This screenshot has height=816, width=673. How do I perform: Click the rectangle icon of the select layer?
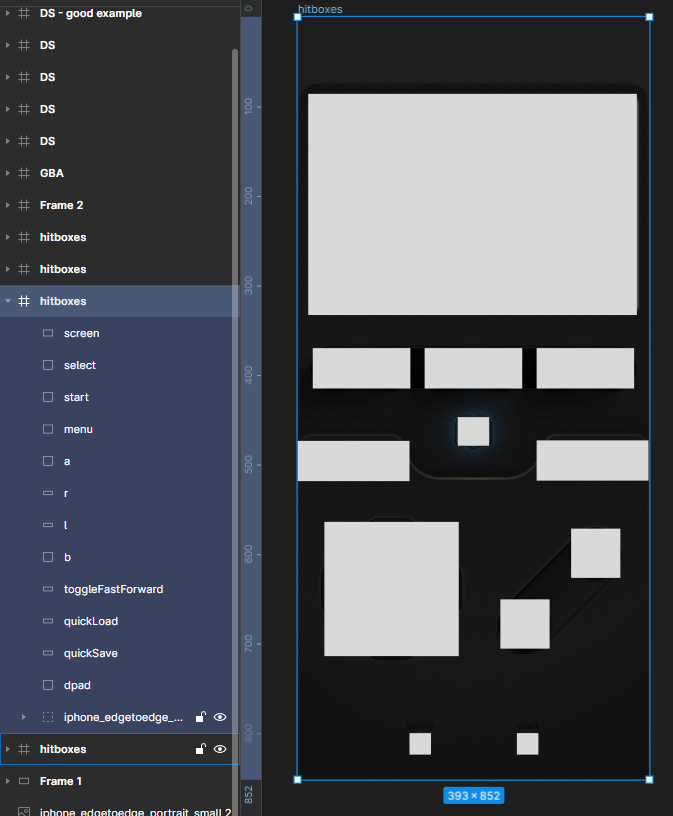click(48, 365)
